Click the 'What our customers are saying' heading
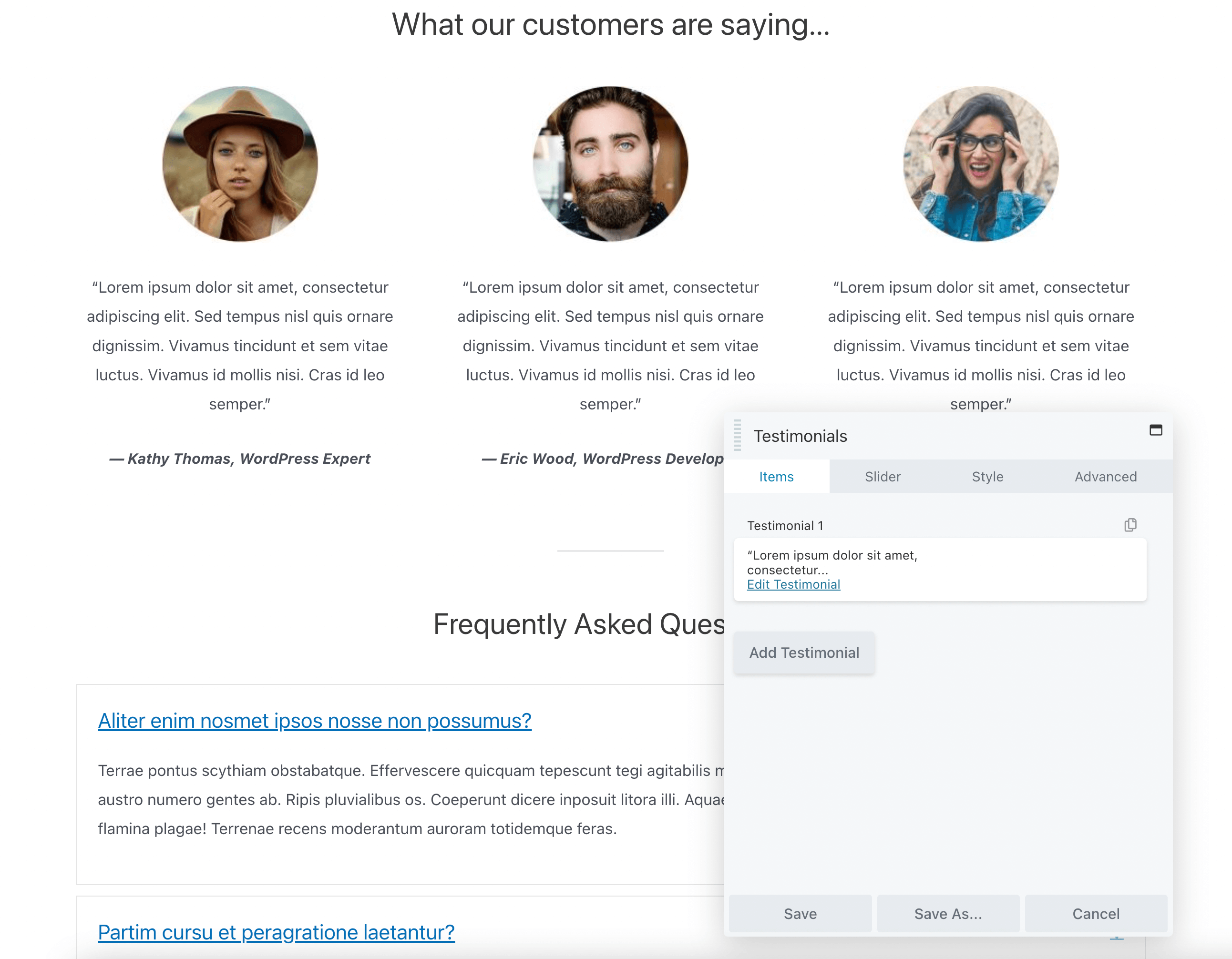This screenshot has width=1232, height=959. (610, 25)
